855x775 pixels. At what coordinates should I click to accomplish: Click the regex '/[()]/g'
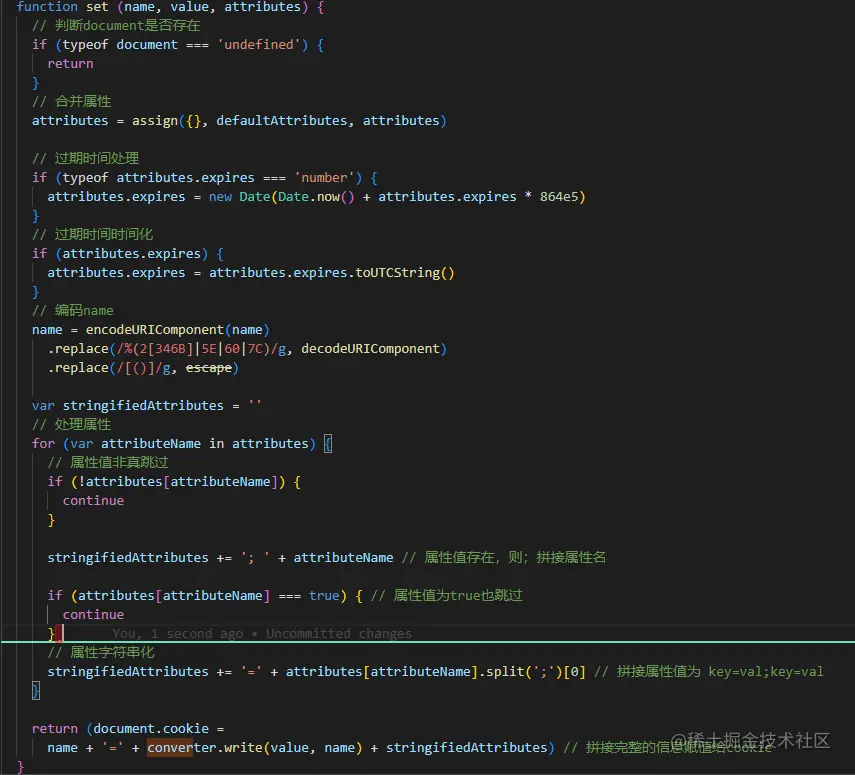click(x=143, y=368)
